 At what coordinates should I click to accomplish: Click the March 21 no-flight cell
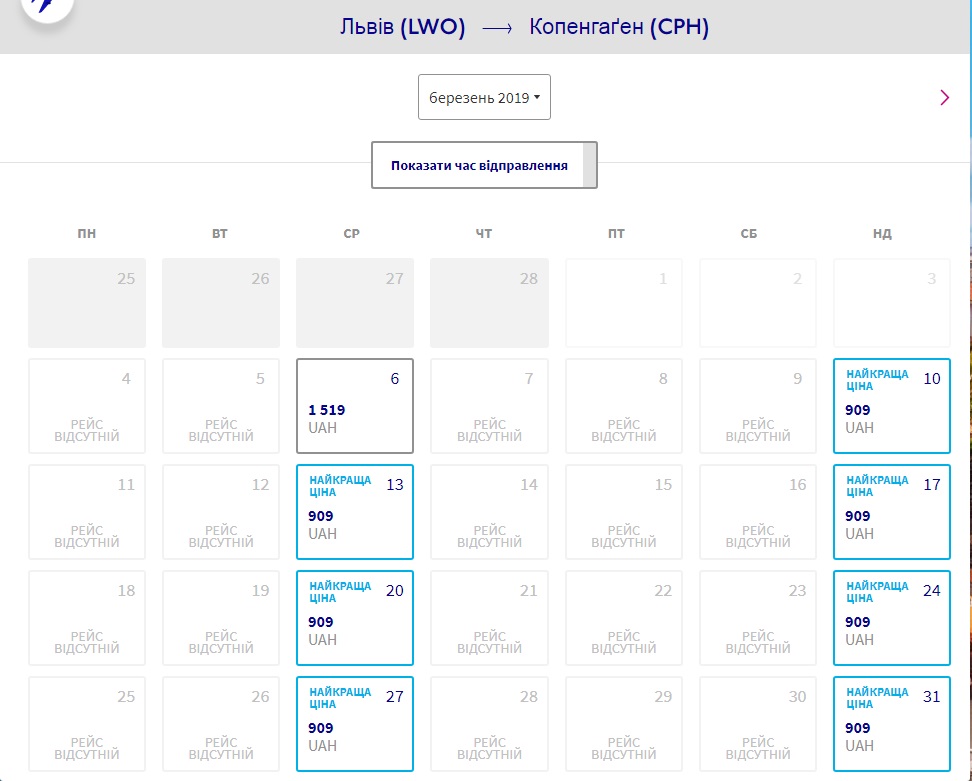pyautogui.click(x=489, y=618)
